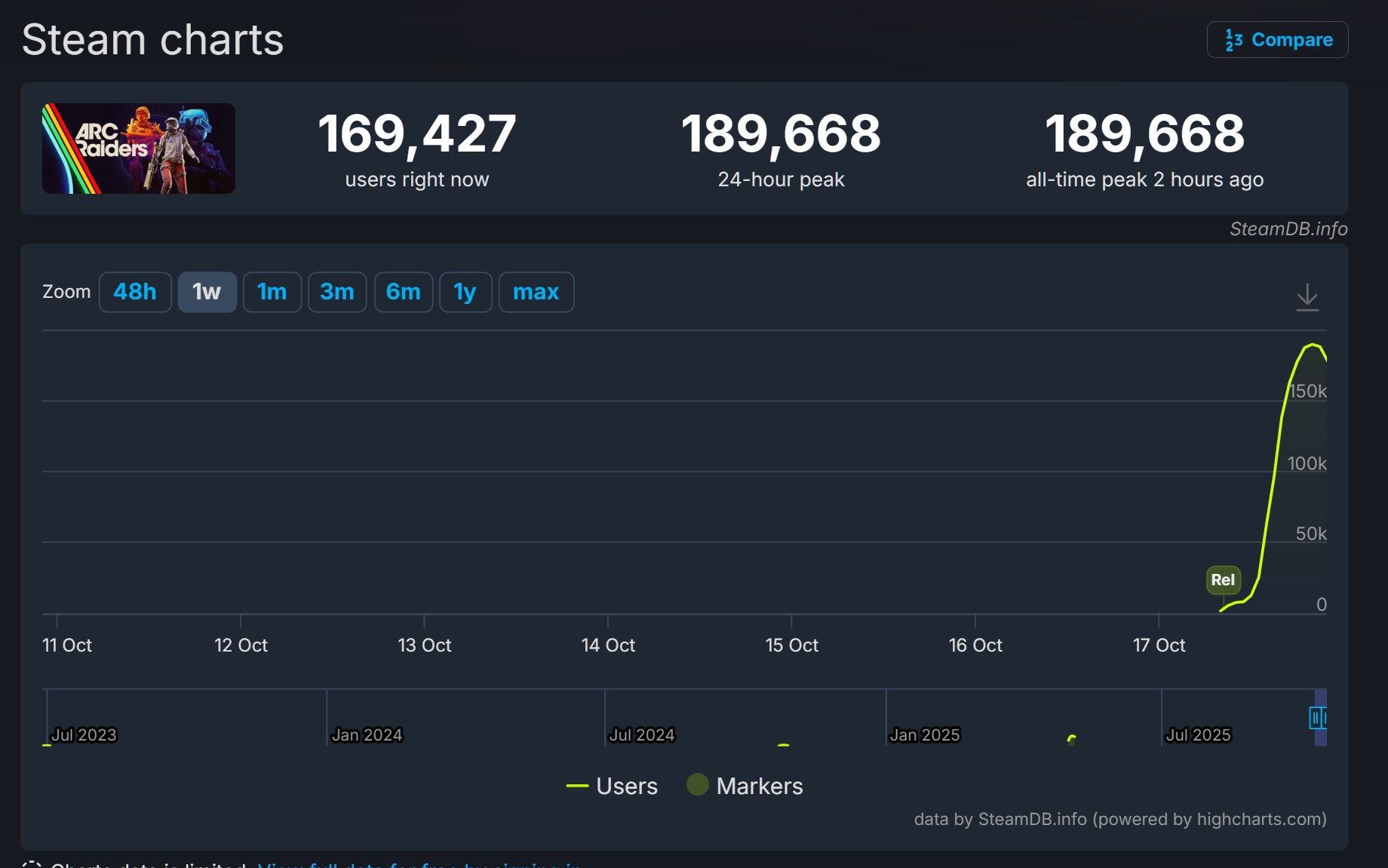Toggle the Markers series in legend
This screenshot has height=868, width=1388.
point(745,786)
